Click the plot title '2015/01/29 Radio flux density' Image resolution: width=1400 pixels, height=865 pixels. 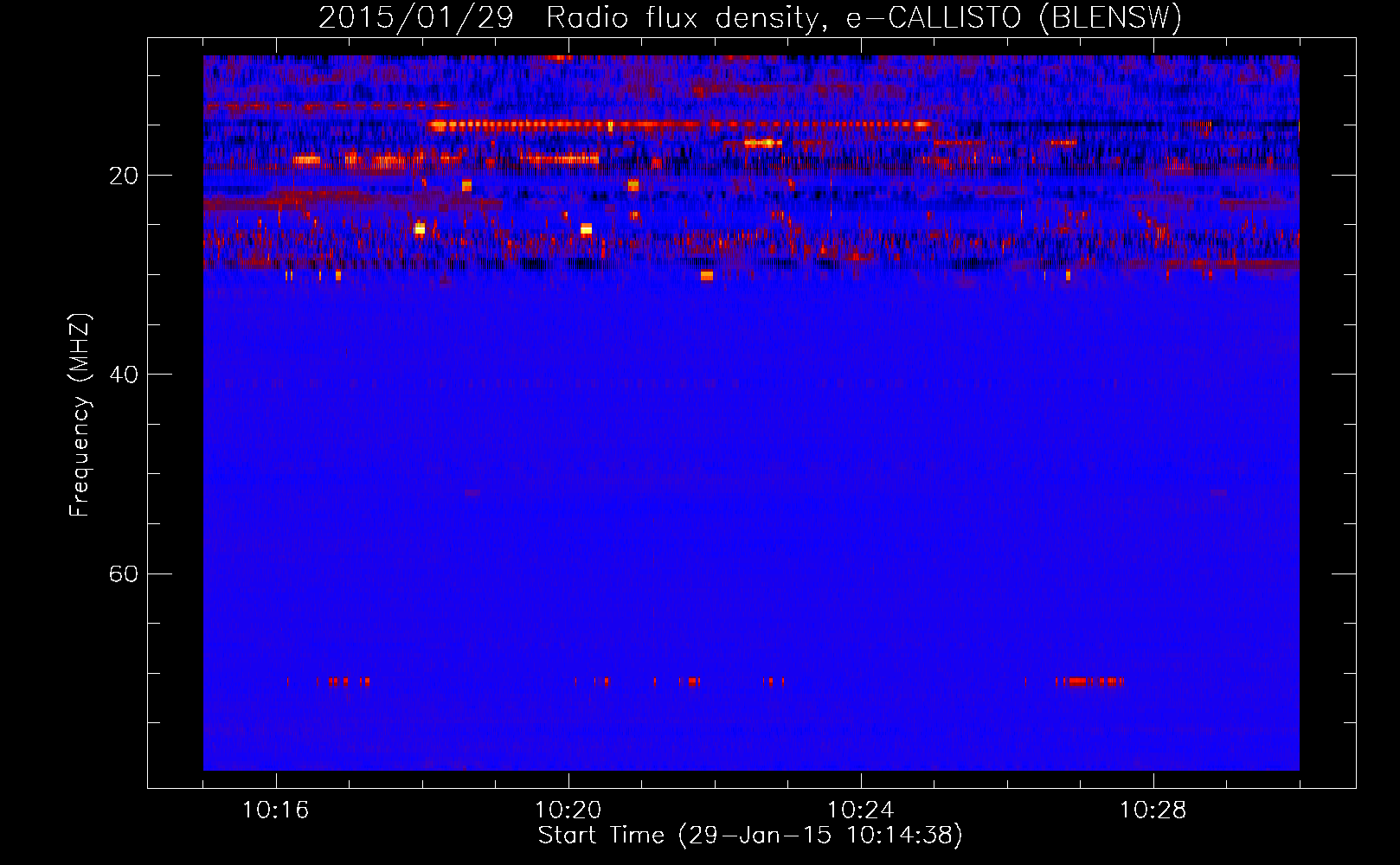pyautogui.click(x=750, y=17)
